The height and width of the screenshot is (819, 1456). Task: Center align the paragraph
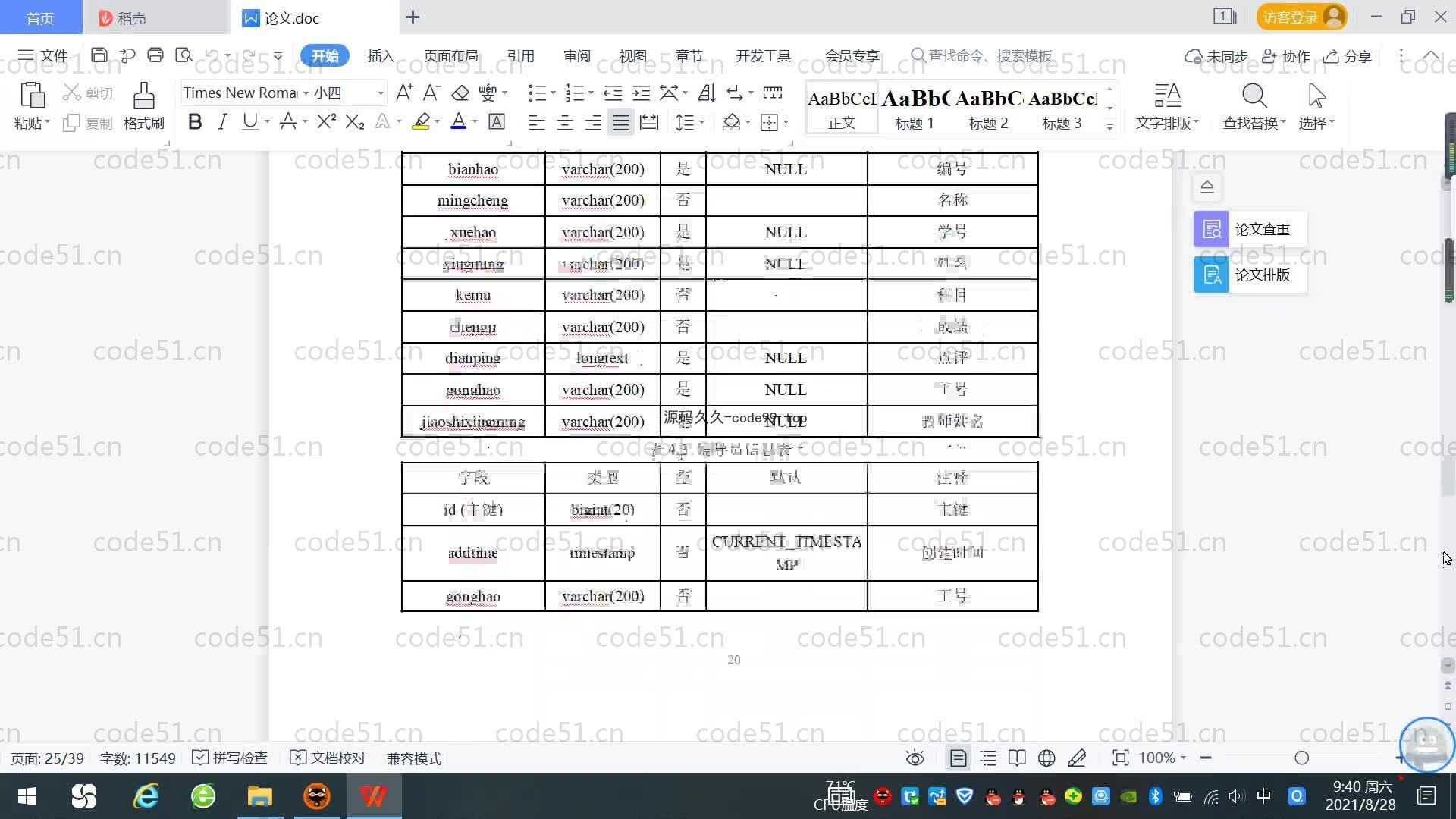(x=565, y=122)
